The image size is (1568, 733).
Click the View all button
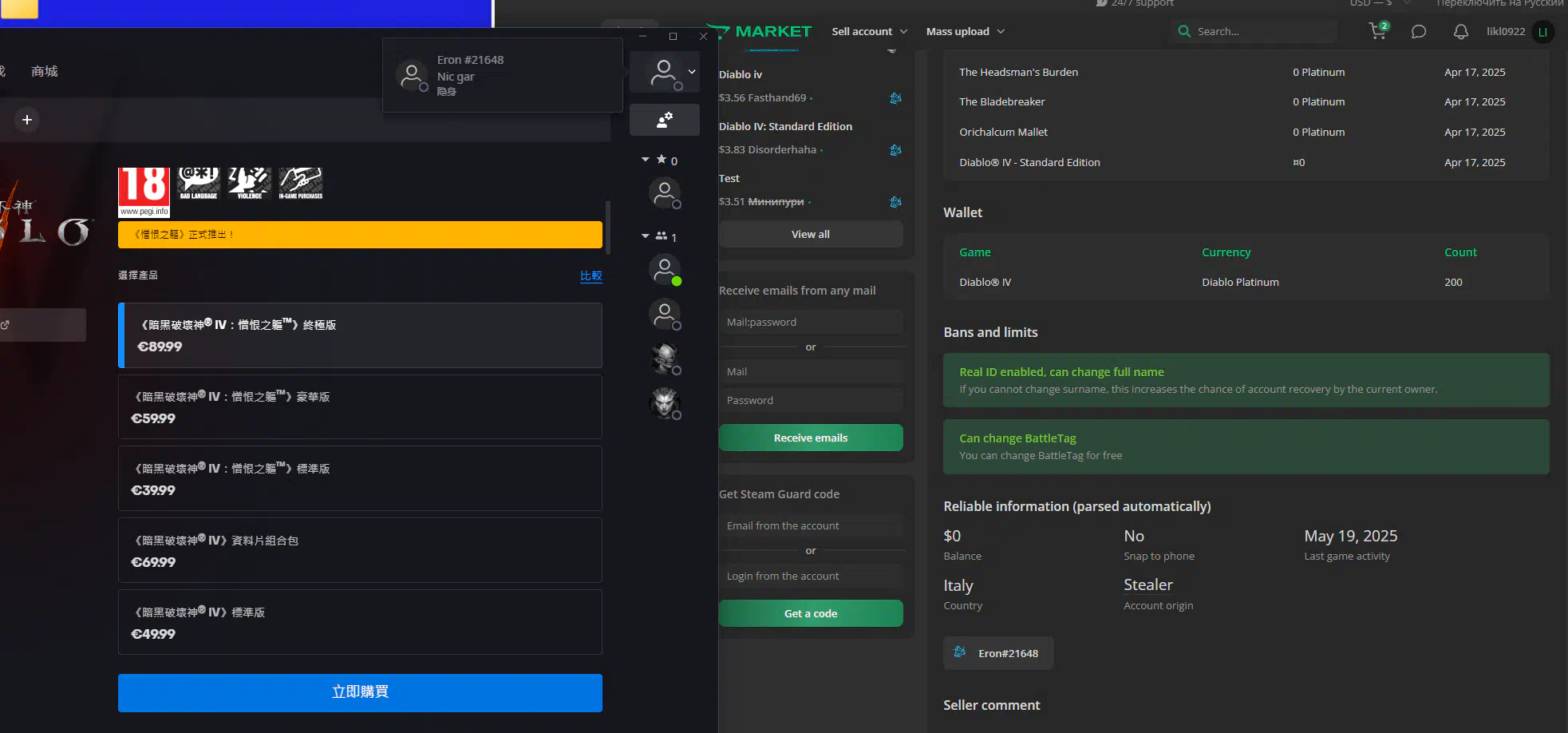(811, 234)
